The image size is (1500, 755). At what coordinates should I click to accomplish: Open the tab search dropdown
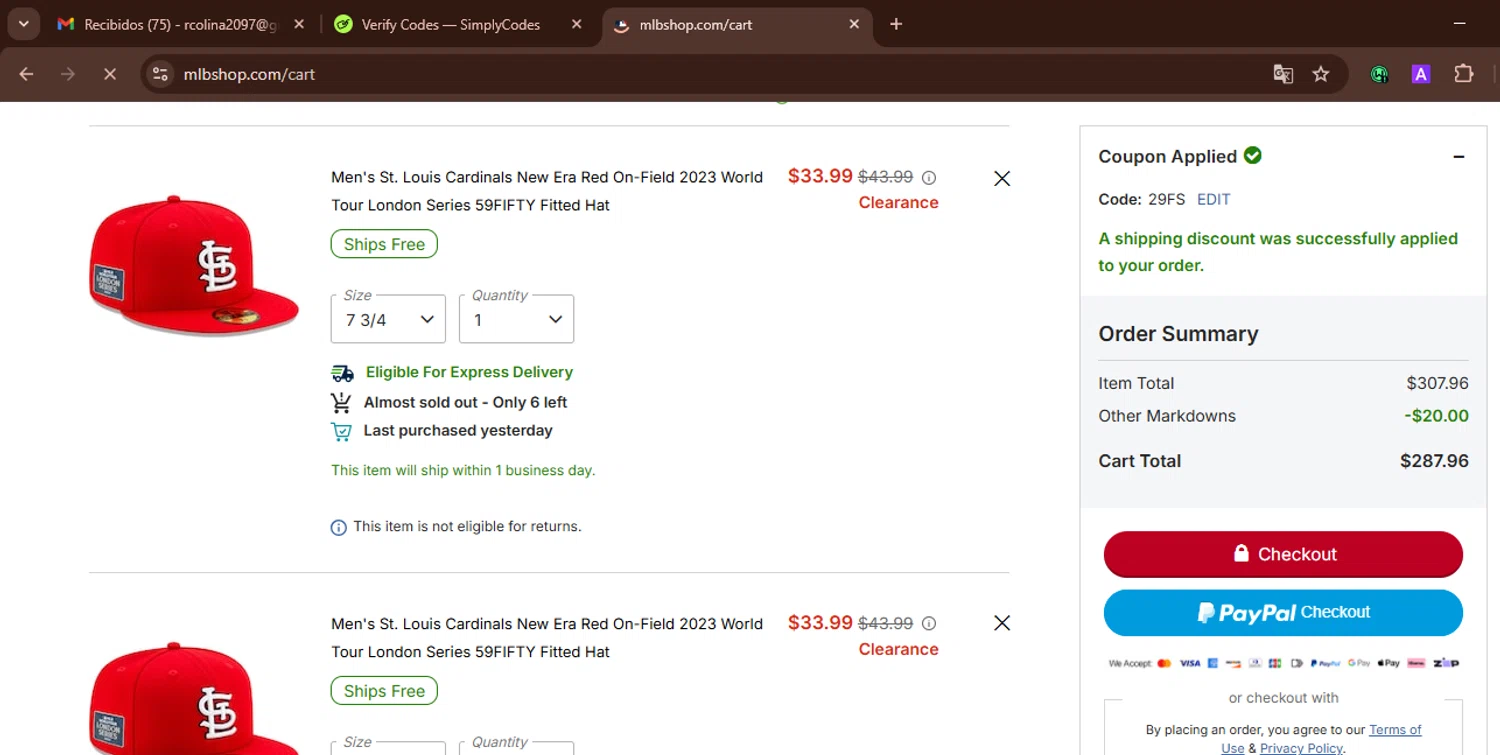click(23, 24)
